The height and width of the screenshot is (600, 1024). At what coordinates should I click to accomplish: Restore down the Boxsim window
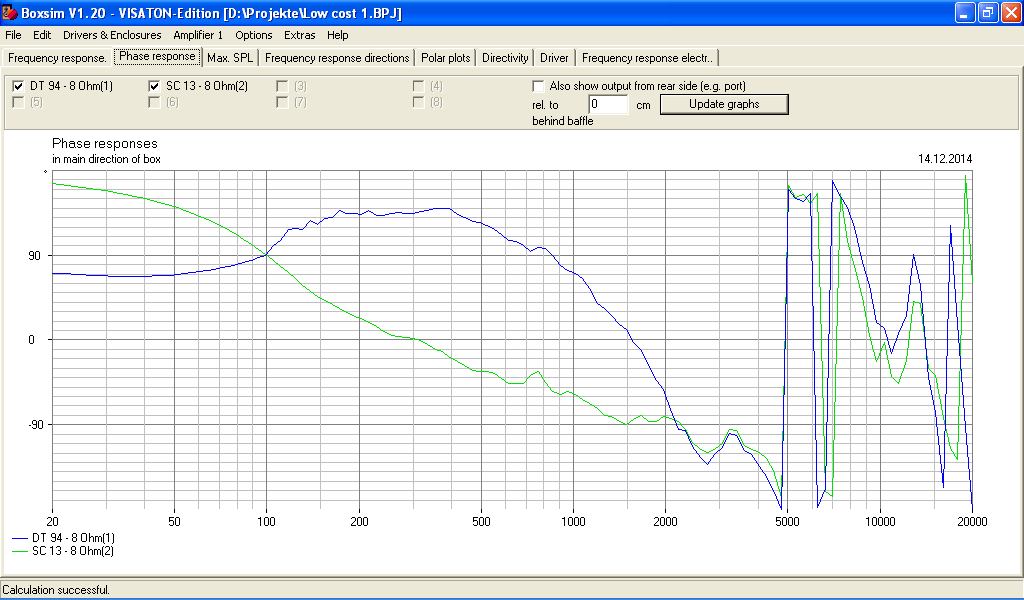(x=988, y=12)
